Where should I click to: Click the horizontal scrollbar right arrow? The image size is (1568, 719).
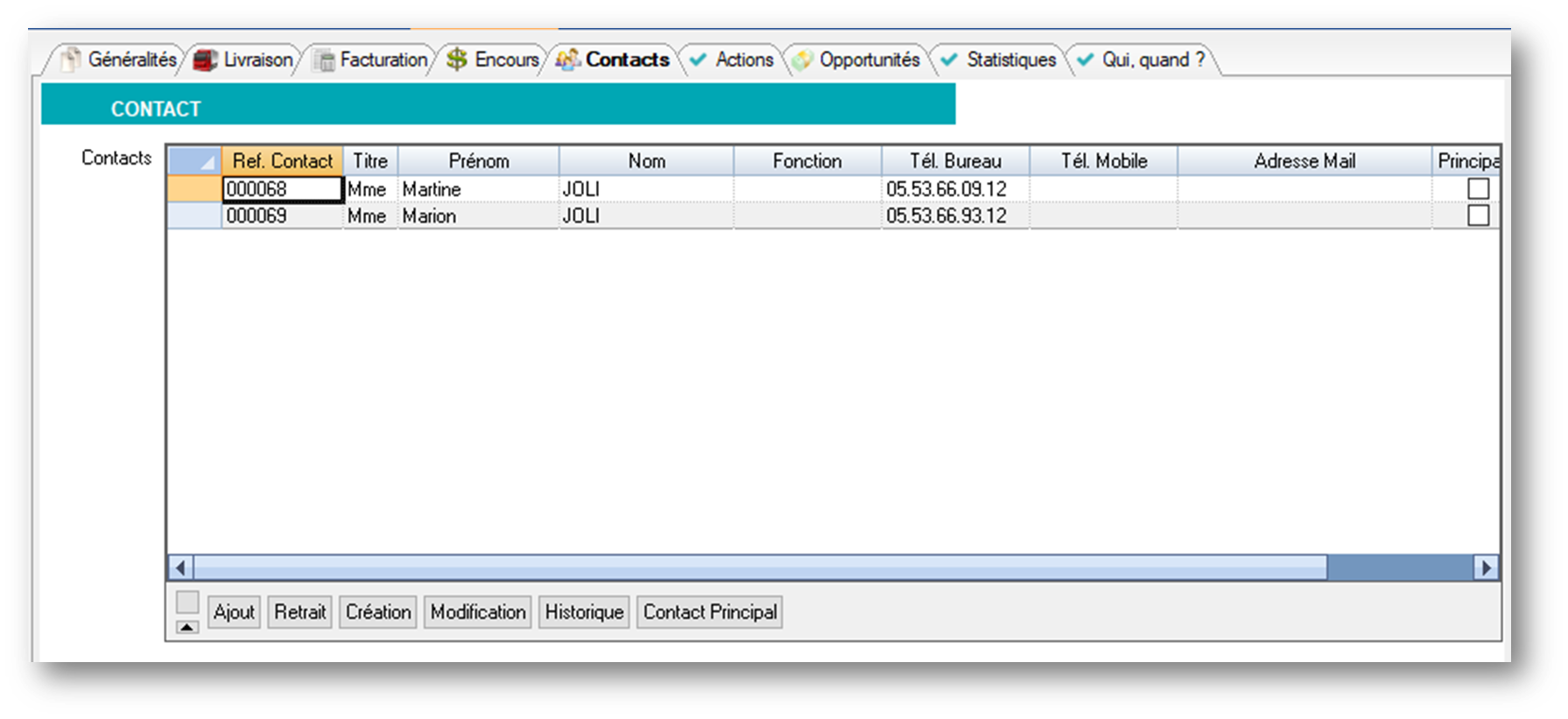[x=1486, y=567]
